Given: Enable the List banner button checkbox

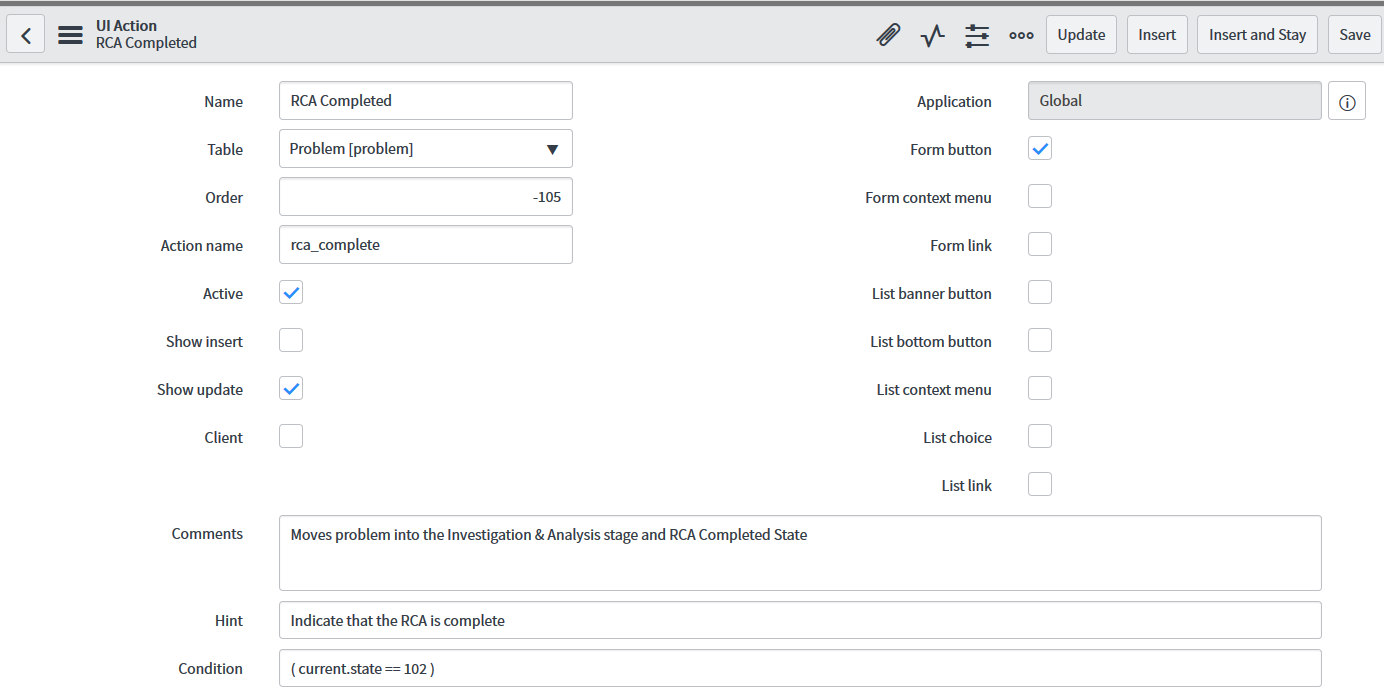Looking at the screenshot, I should pyautogui.click(x=1040, y=293).
